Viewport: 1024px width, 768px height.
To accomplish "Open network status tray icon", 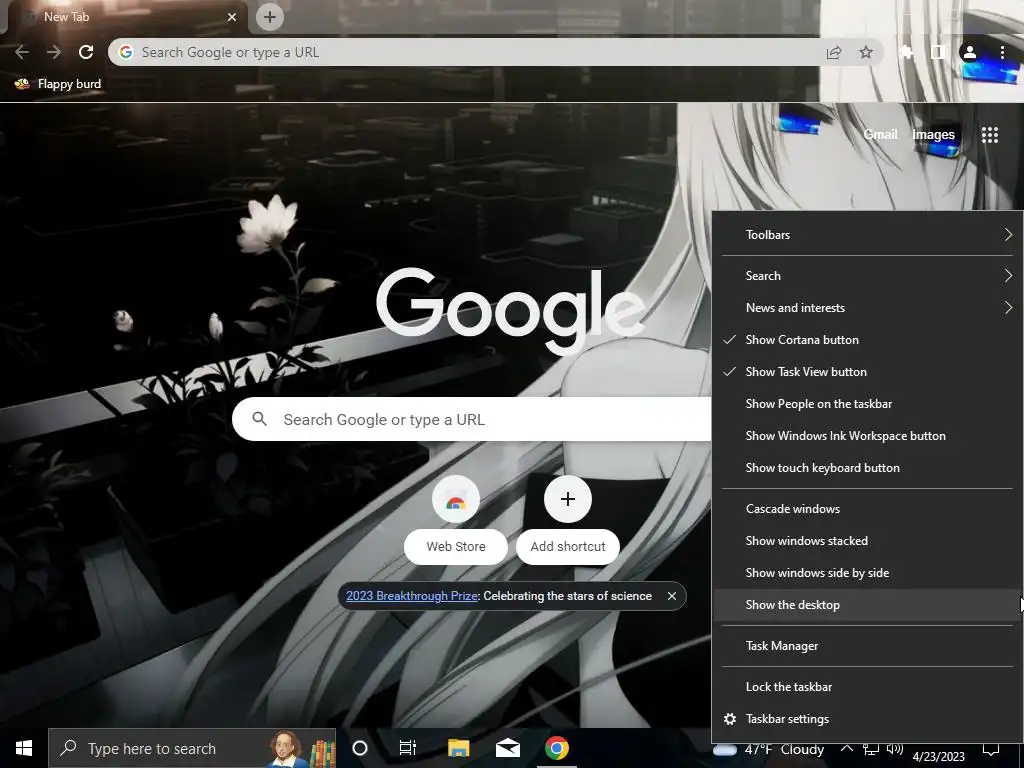I will tap(871, 748).
